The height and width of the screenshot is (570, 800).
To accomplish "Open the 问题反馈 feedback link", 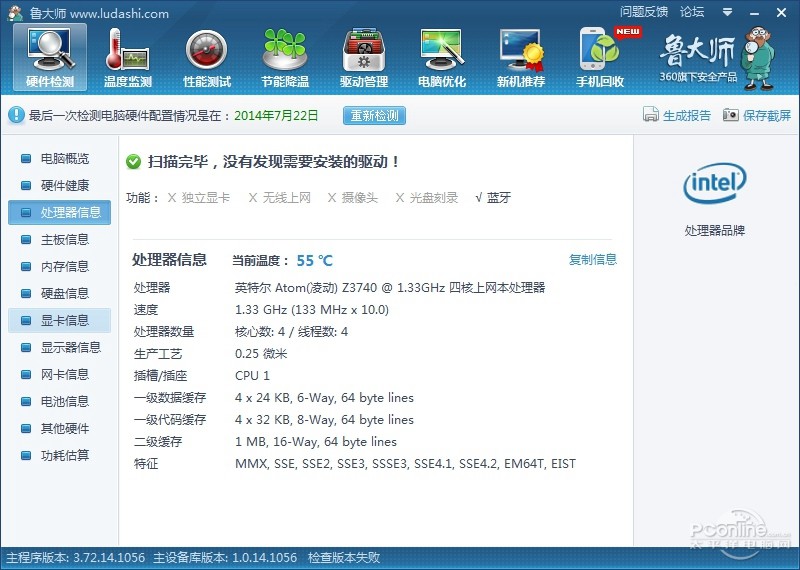I will pos(644,12).
